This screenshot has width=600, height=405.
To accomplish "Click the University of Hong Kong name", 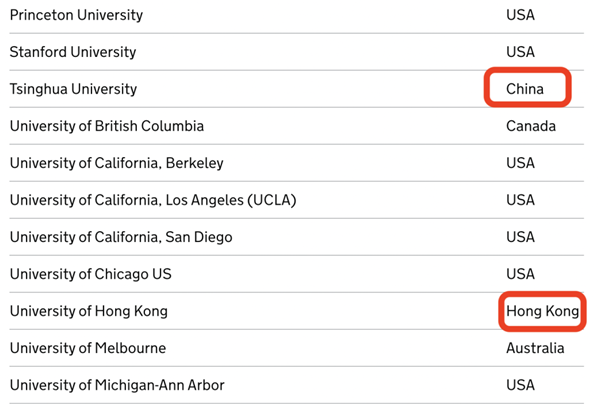I will point(89,311).
